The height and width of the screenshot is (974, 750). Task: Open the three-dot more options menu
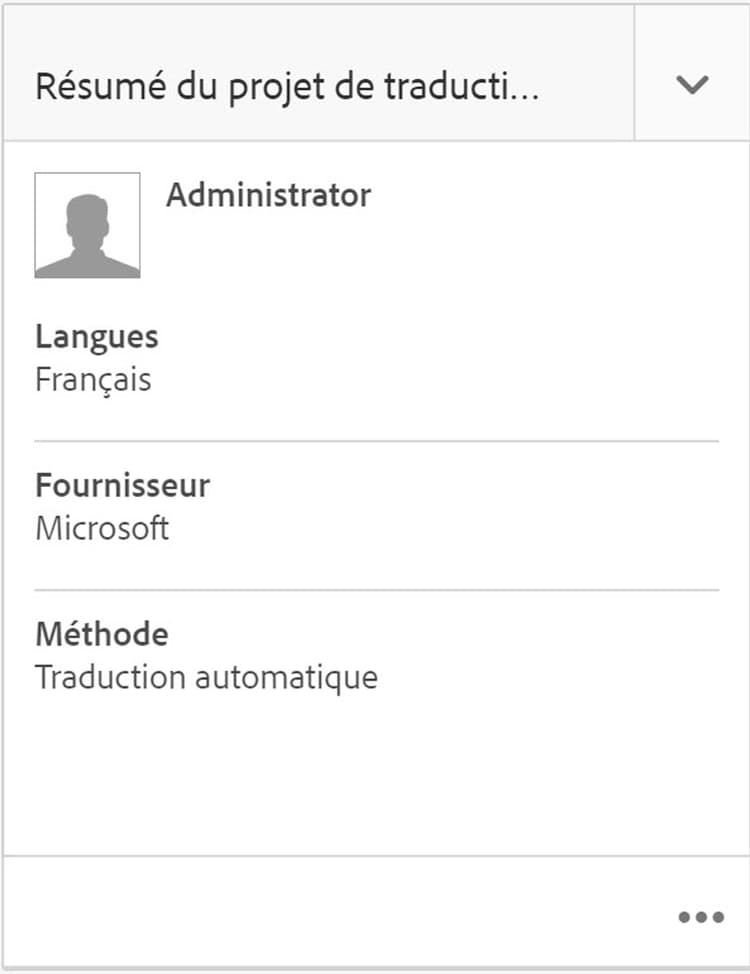tap(700, 917)
